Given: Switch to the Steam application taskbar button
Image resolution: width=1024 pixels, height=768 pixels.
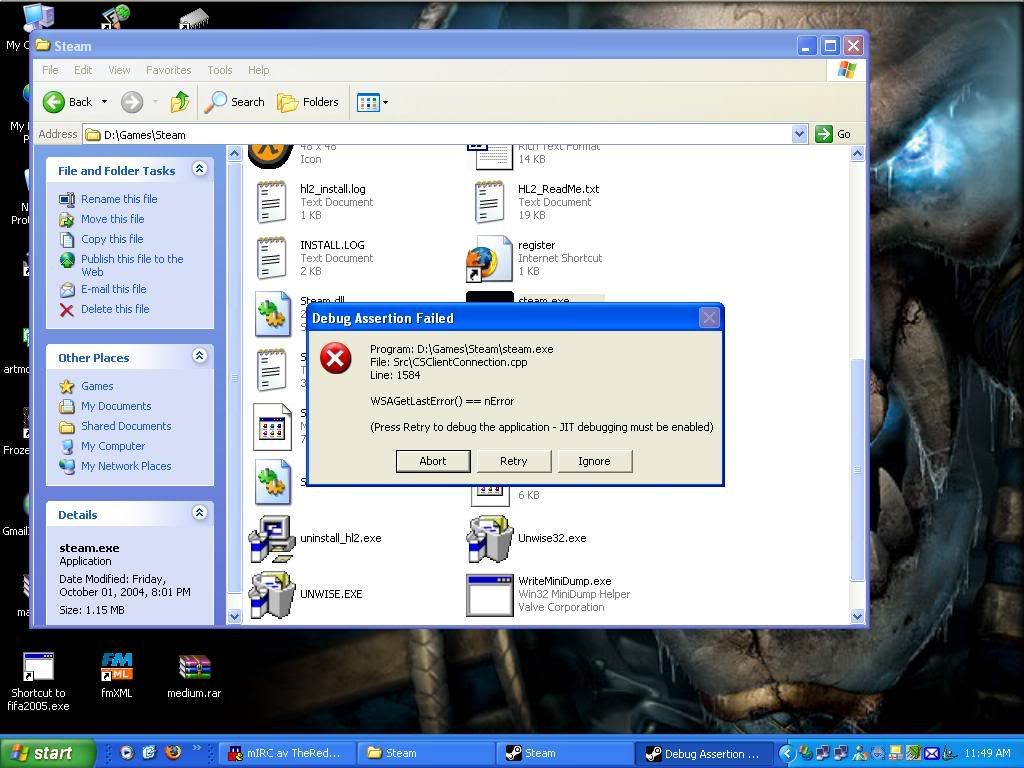Looking at the screenshot, I should (564, 753).
